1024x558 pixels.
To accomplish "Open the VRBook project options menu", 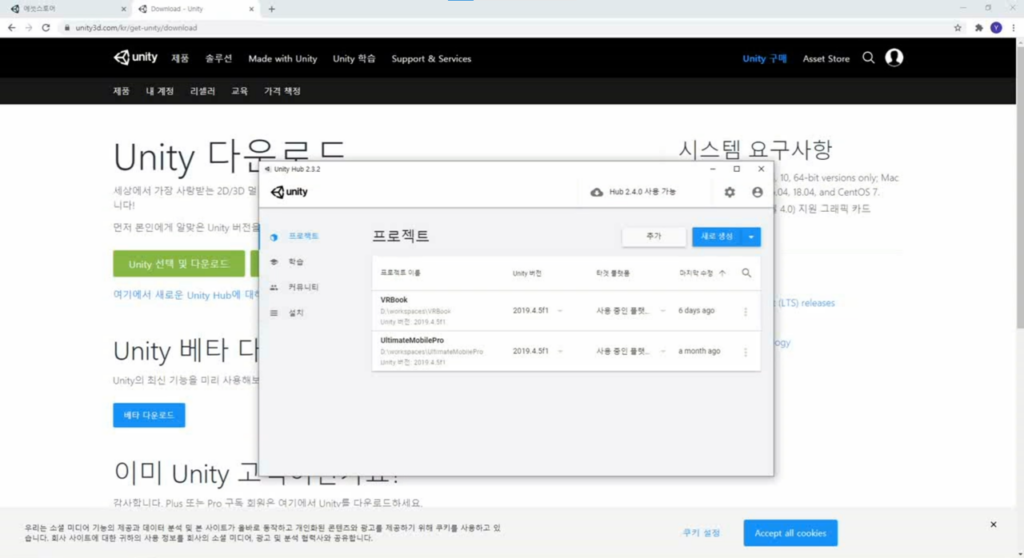I will (x=745, y=312).
